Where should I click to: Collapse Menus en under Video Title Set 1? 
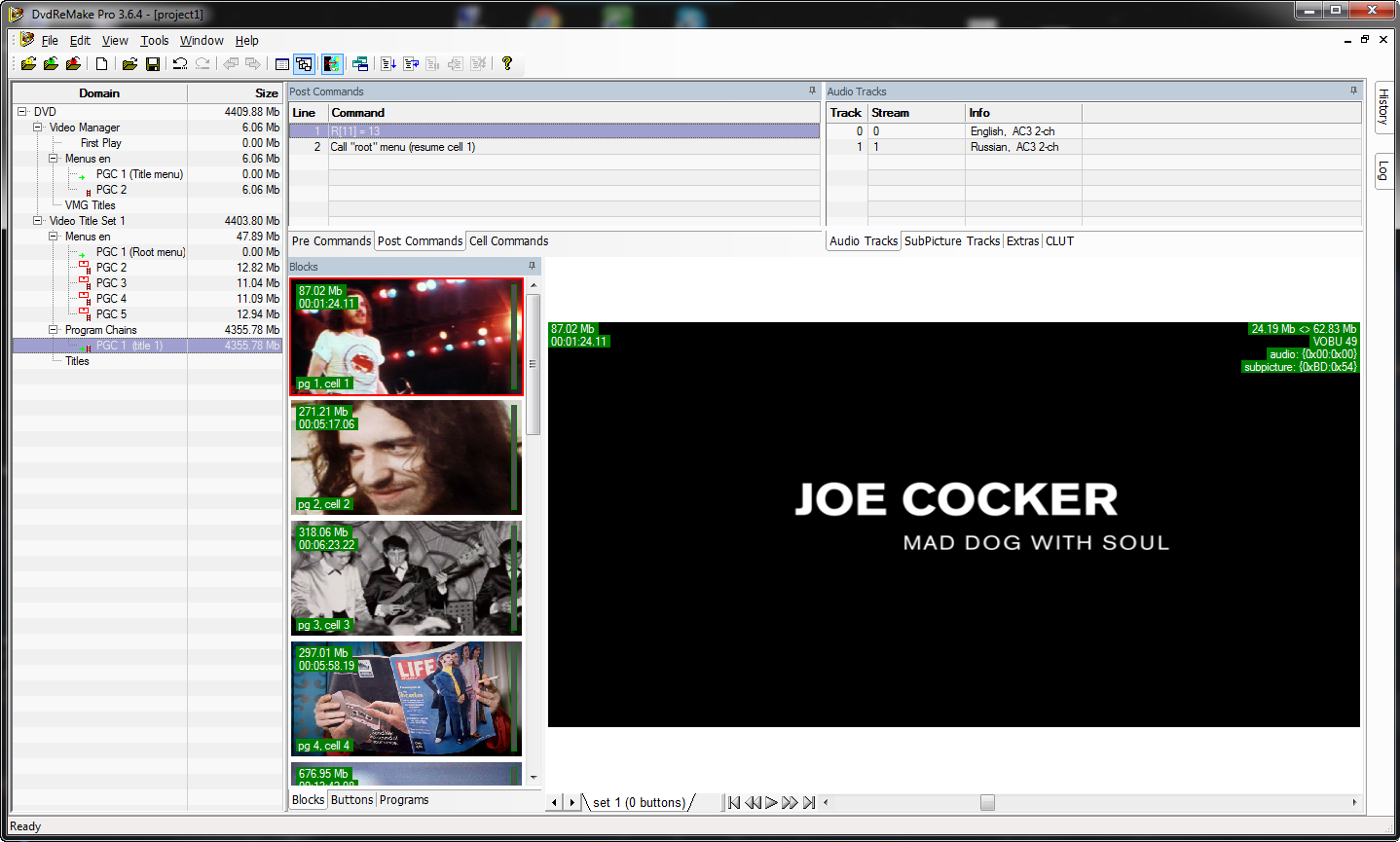[x=54, y=237]
